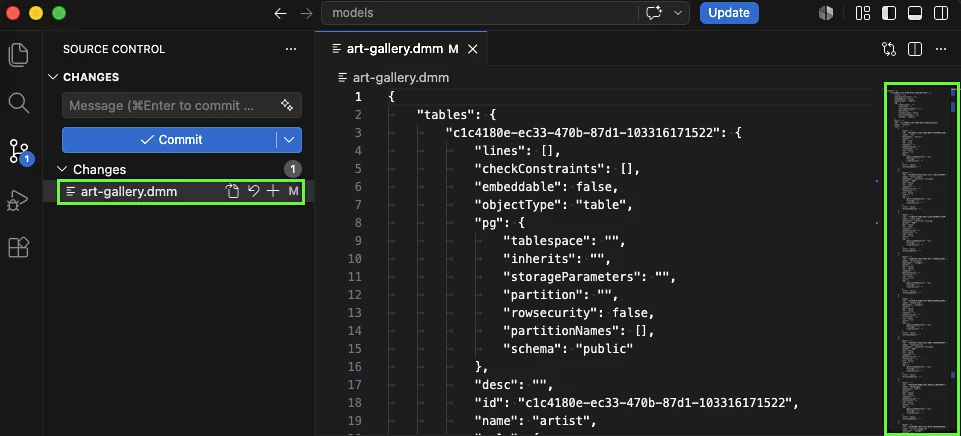Click the minimap on the right
This screenshot has width=961, height=436.
[921, 259]
